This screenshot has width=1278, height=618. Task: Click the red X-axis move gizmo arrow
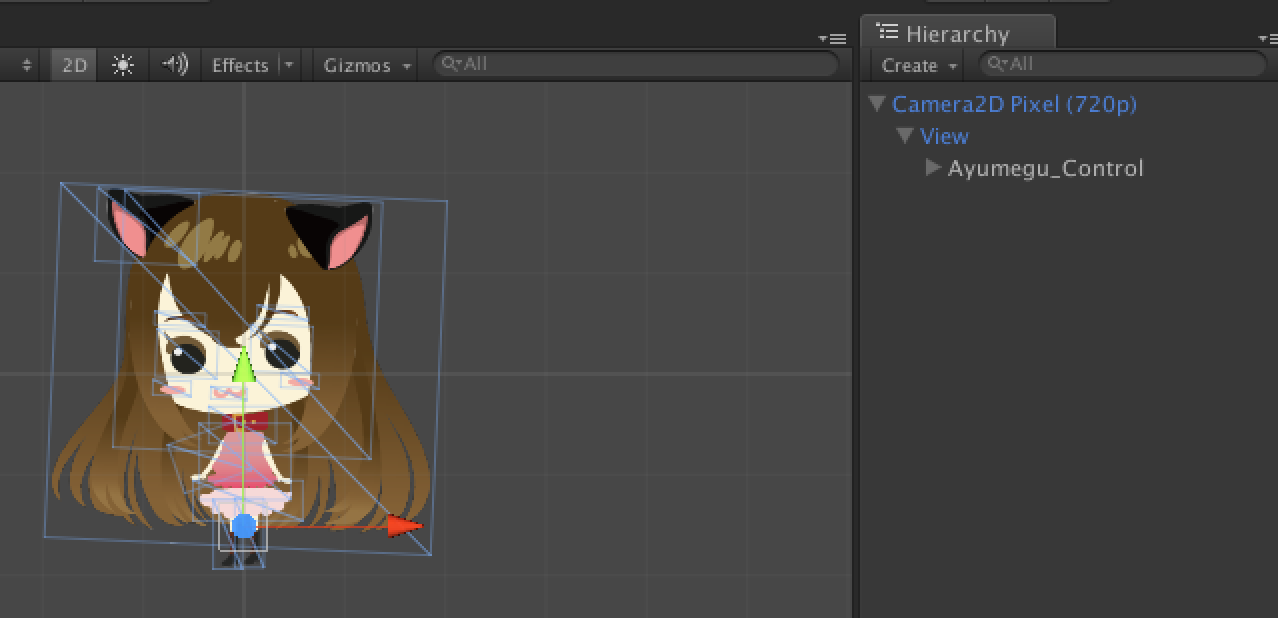[x=404, y=525]
